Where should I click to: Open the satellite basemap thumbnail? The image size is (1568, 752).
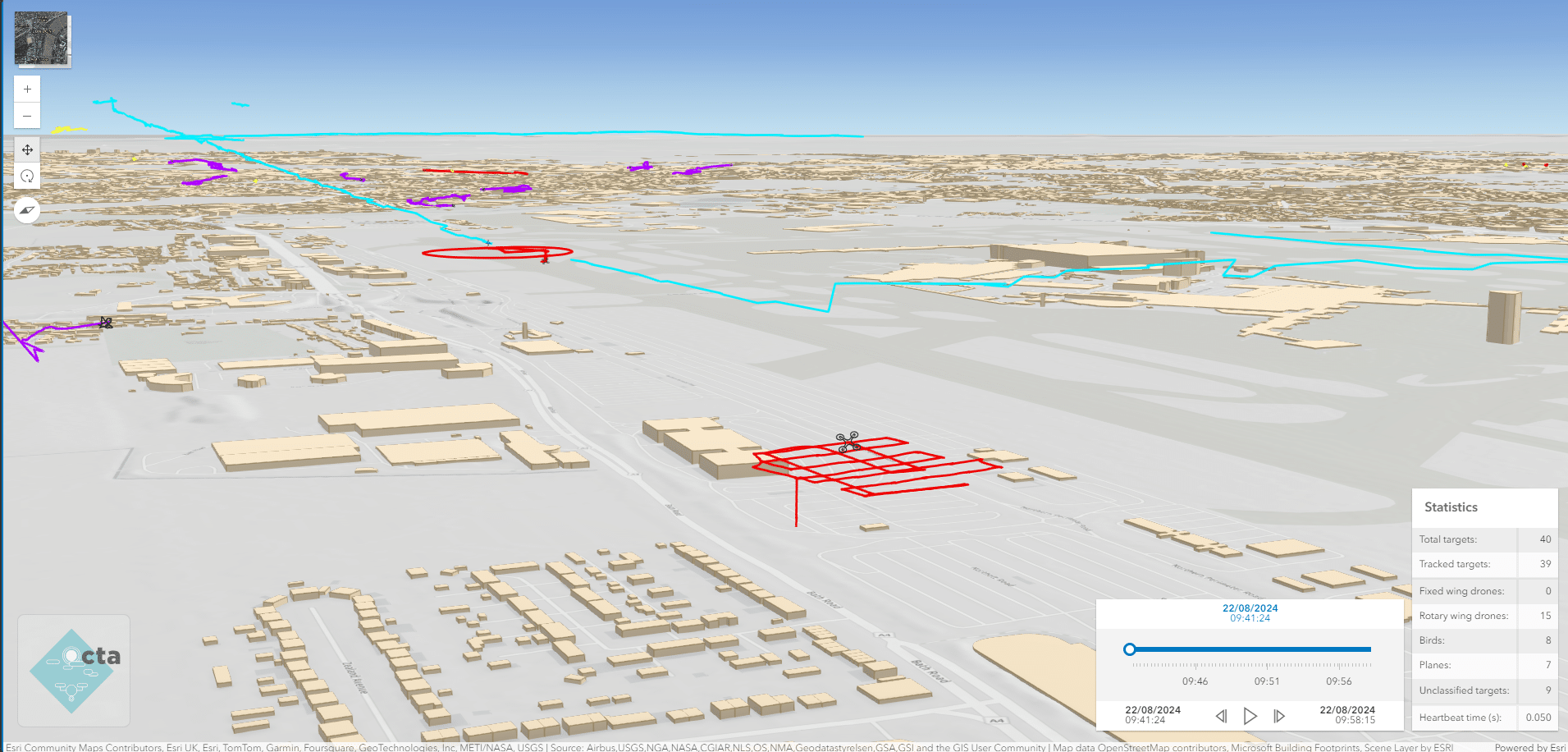[x=42, y=38]
